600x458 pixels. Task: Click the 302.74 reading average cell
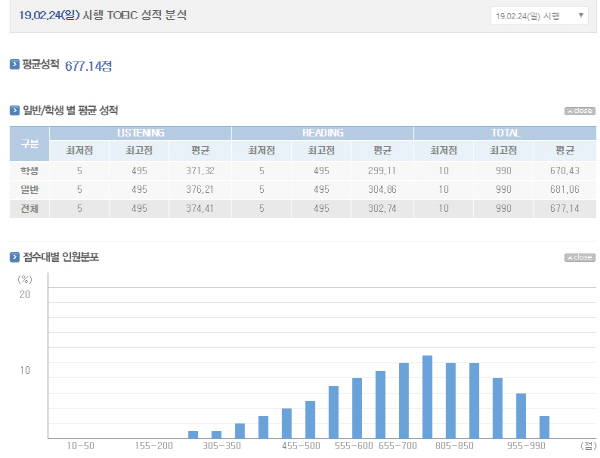tap(382, 209)
